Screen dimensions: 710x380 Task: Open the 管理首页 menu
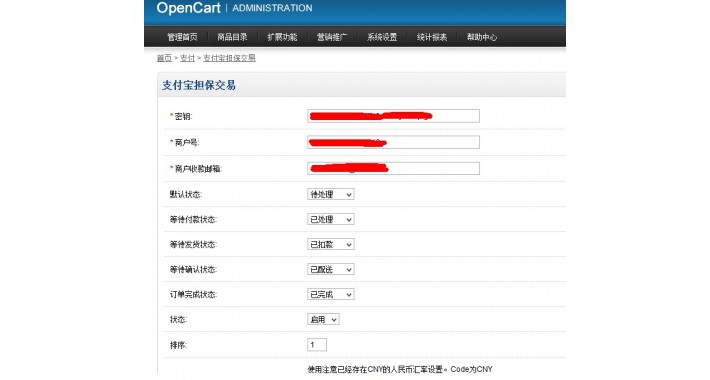click(182, 37)
